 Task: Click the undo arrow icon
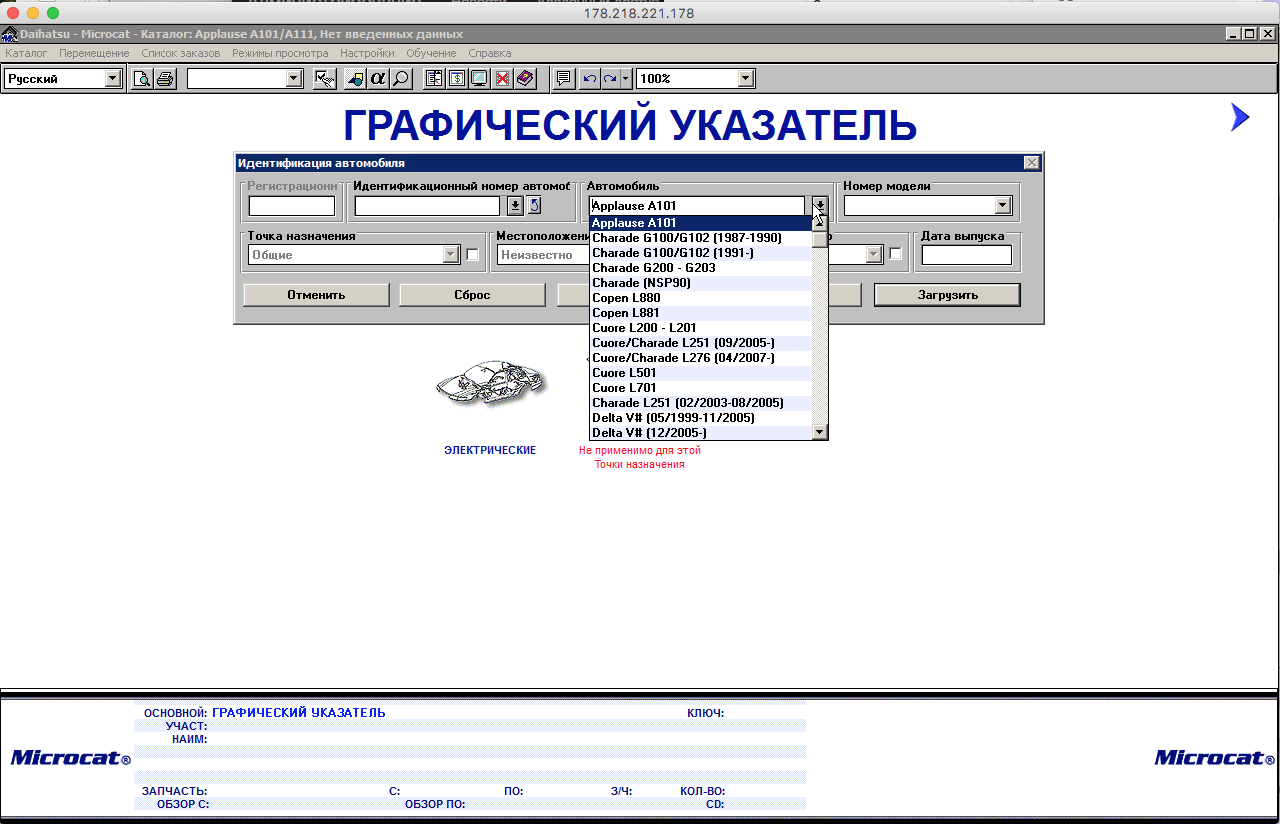[x=589, y=79]
